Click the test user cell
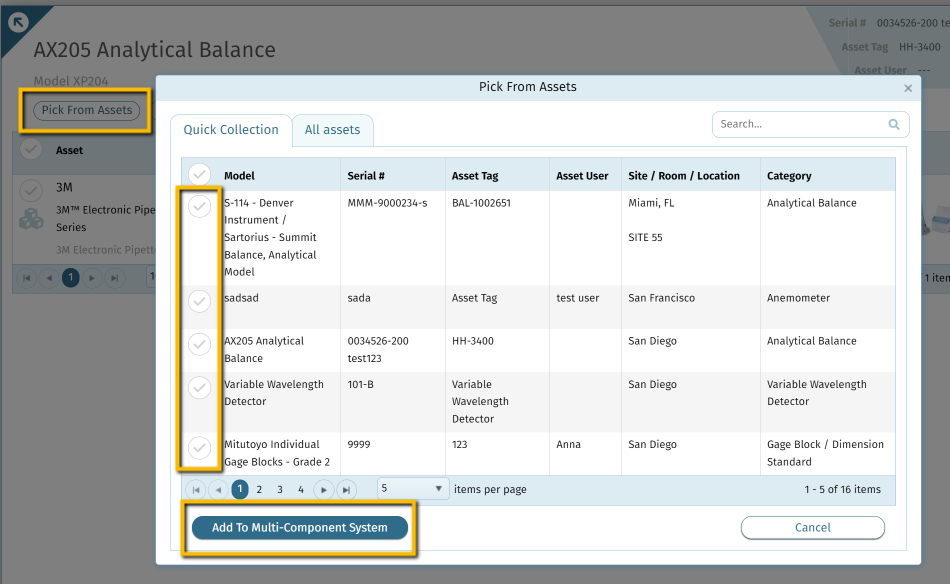The image size is (950, 584). tap(577, 298)
